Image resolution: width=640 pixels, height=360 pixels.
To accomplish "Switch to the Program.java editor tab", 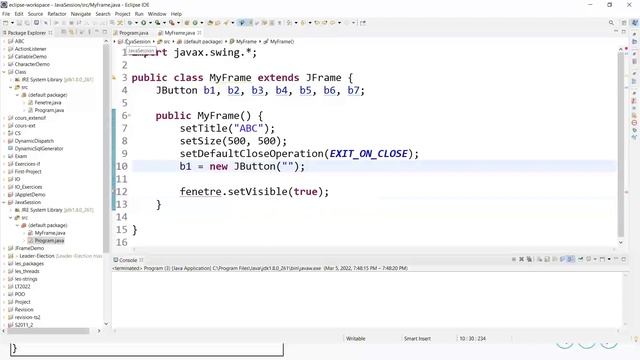I will pos(131,33).
